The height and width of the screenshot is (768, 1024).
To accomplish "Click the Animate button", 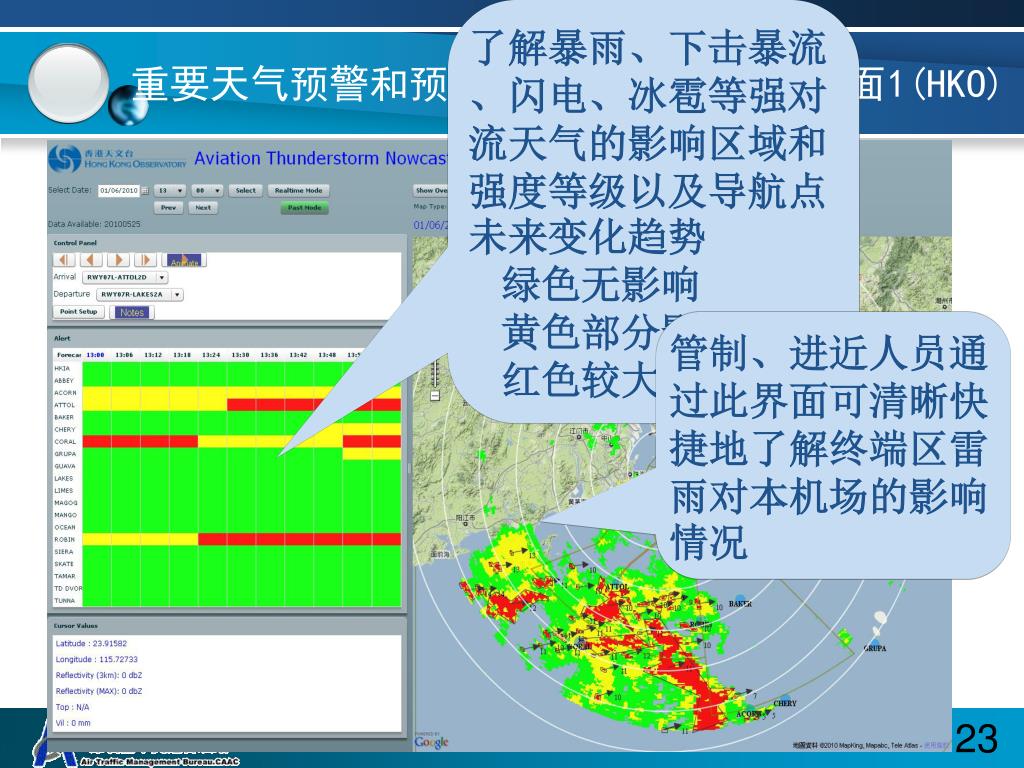I will click(x=184, y=260).
